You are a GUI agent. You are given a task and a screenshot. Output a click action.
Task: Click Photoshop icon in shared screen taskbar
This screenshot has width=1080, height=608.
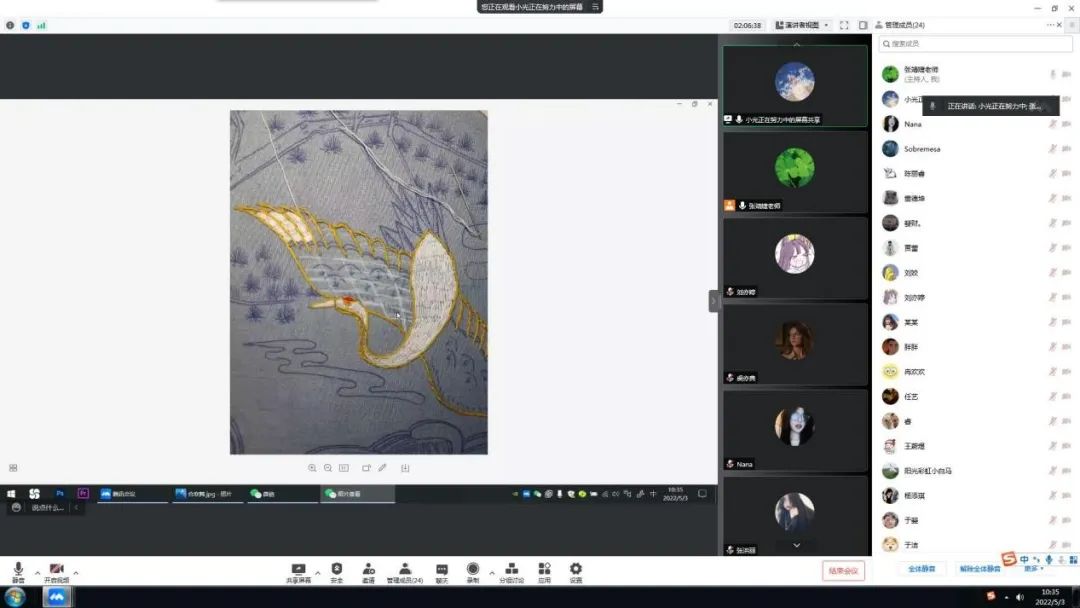pos(60,494)
